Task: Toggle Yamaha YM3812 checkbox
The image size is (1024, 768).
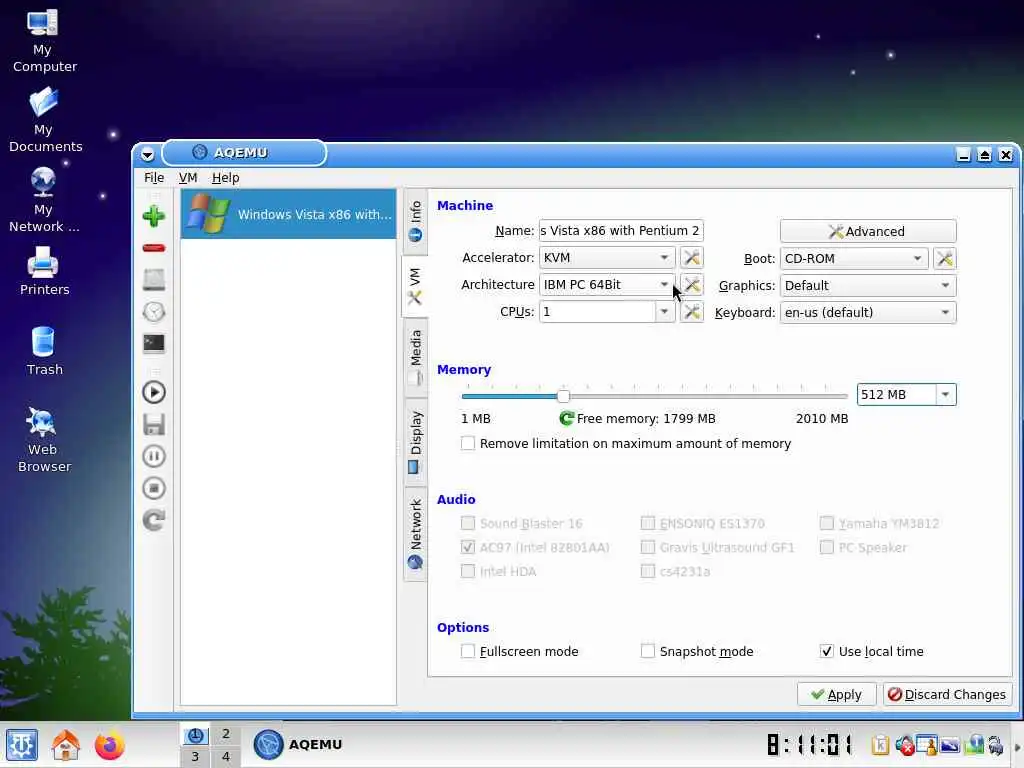Action: pyautogui.click(x=827, y=523)
